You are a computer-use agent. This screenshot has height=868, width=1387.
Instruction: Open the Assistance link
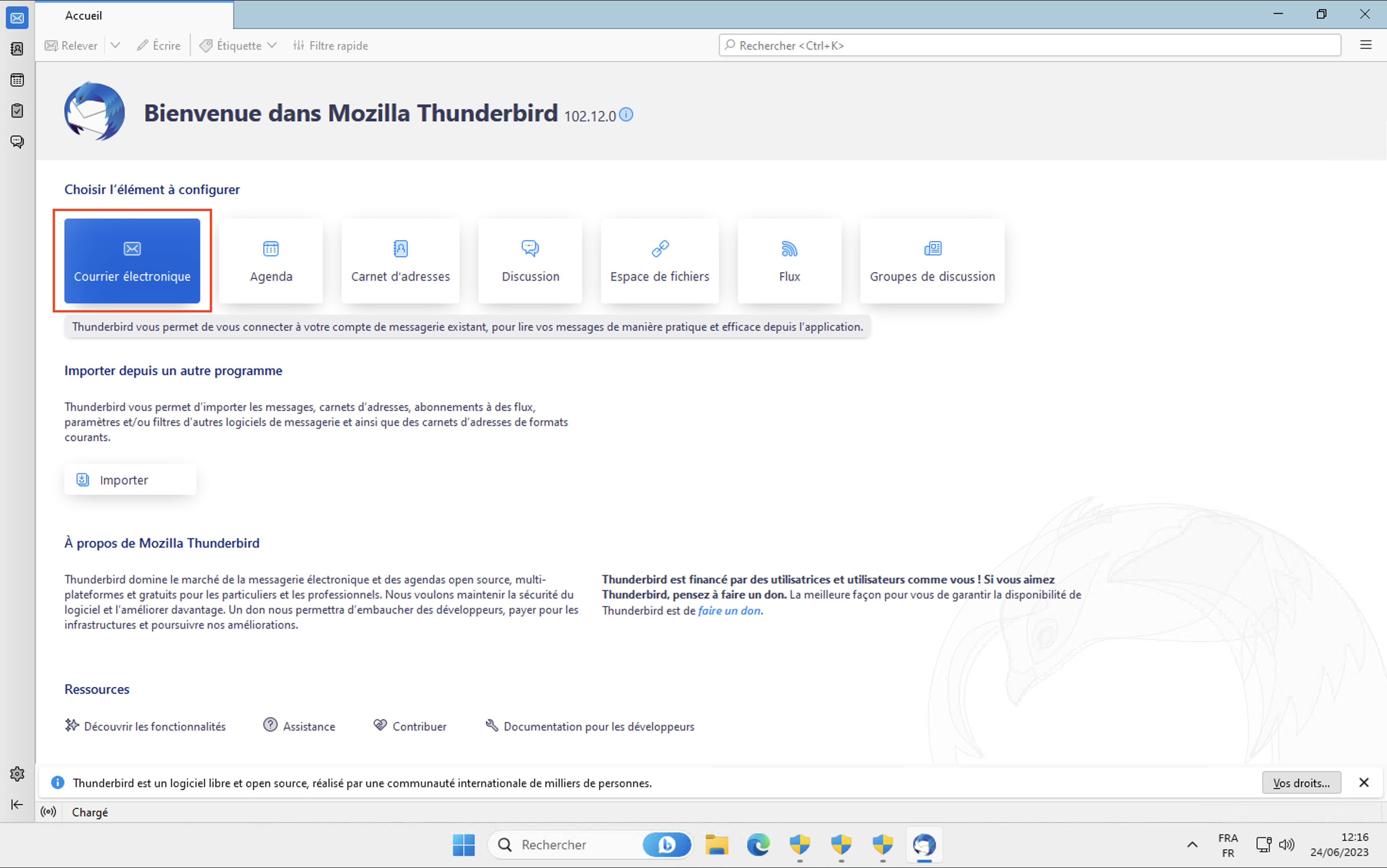coord(299,726)
